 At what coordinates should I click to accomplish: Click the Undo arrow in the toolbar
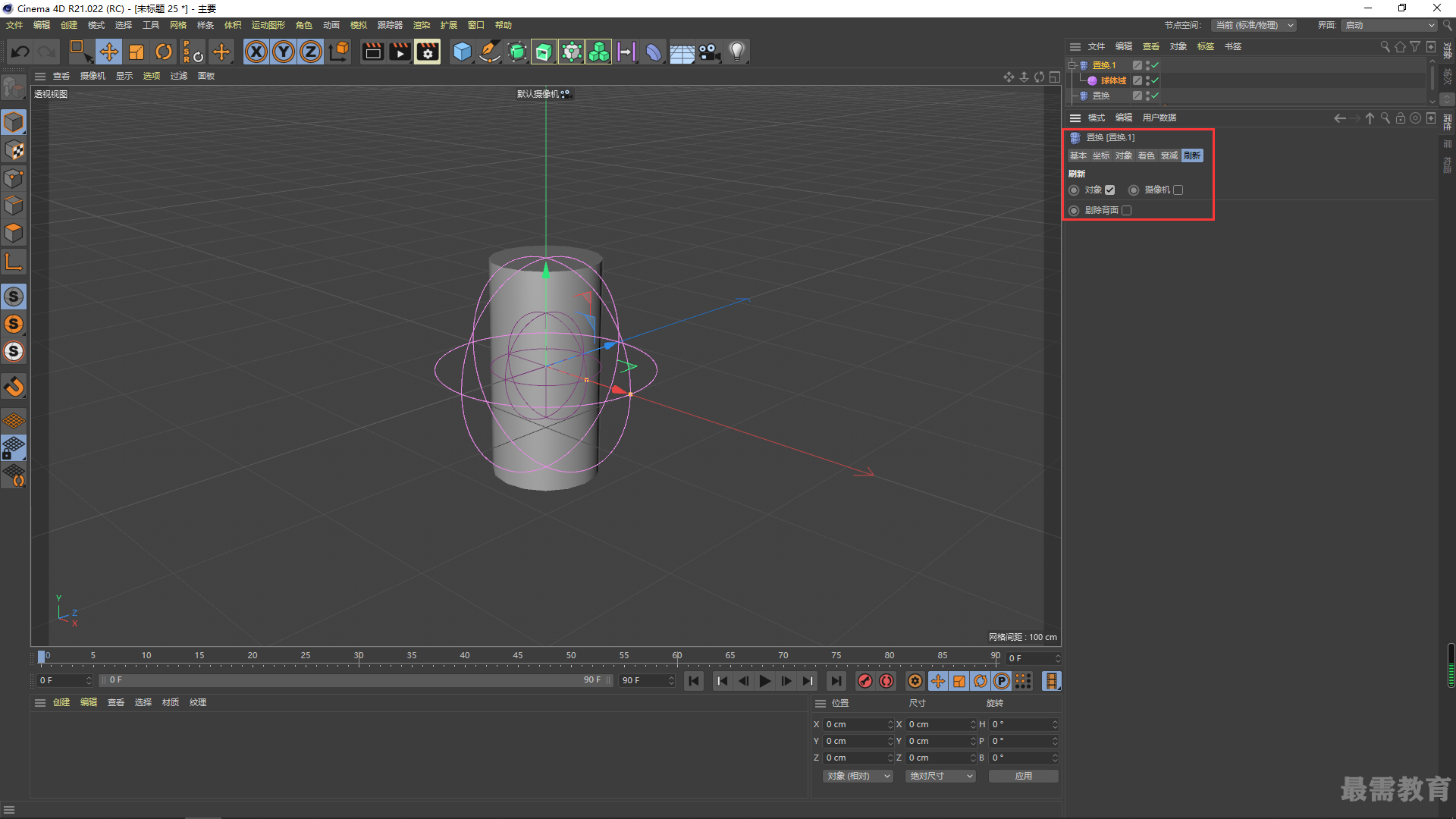[x=20, y=52]
